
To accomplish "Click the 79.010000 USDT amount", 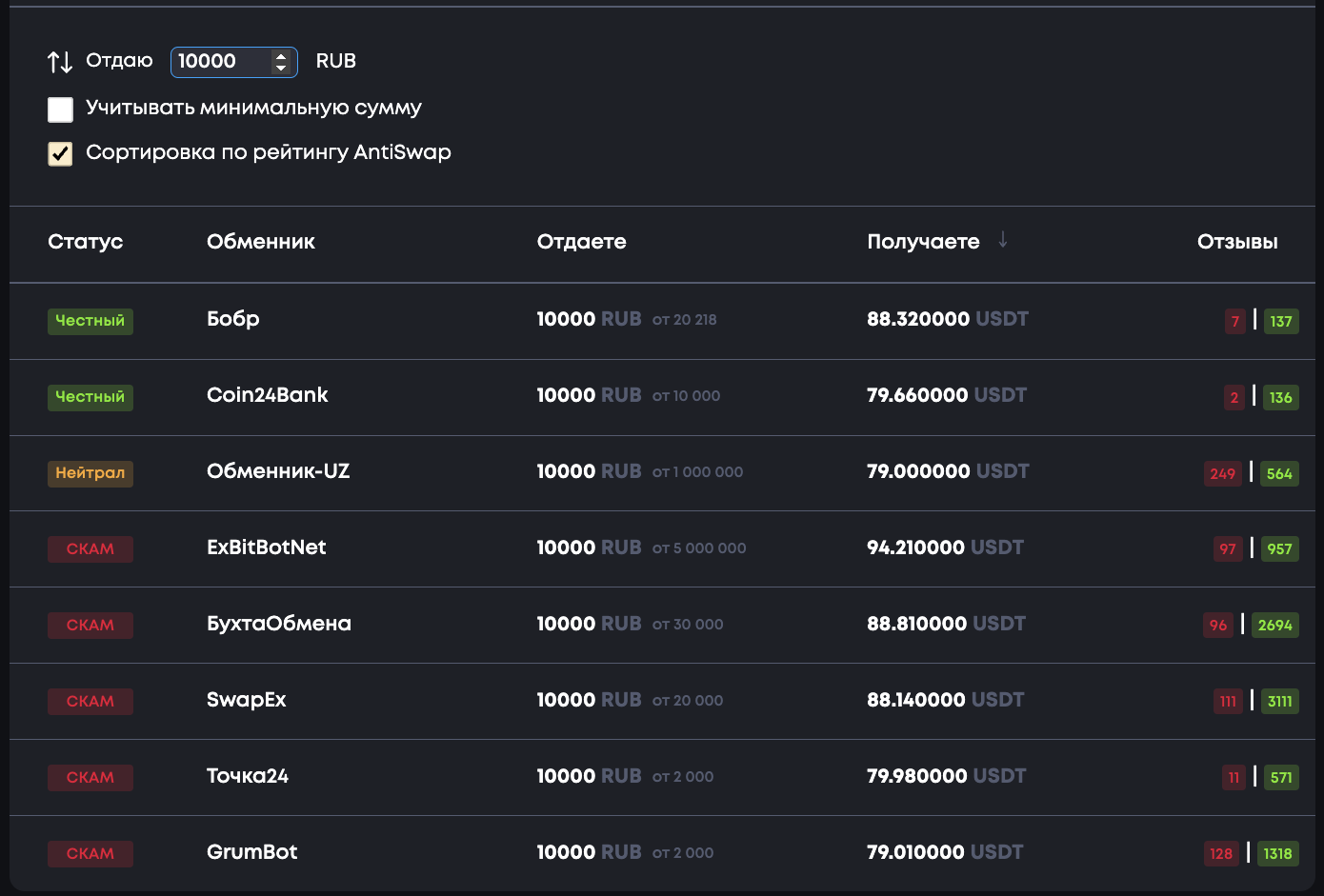I will tap(945, 852).
